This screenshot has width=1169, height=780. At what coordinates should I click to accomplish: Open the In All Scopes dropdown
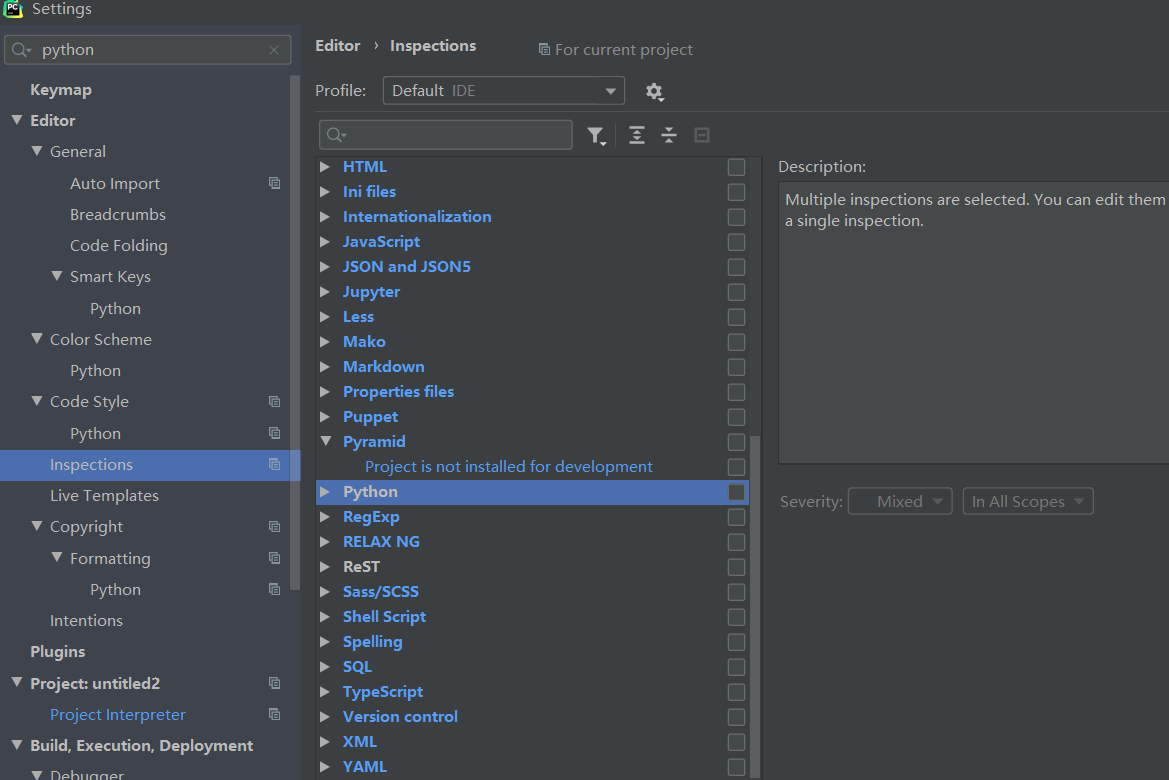(x=1027, y=501)
